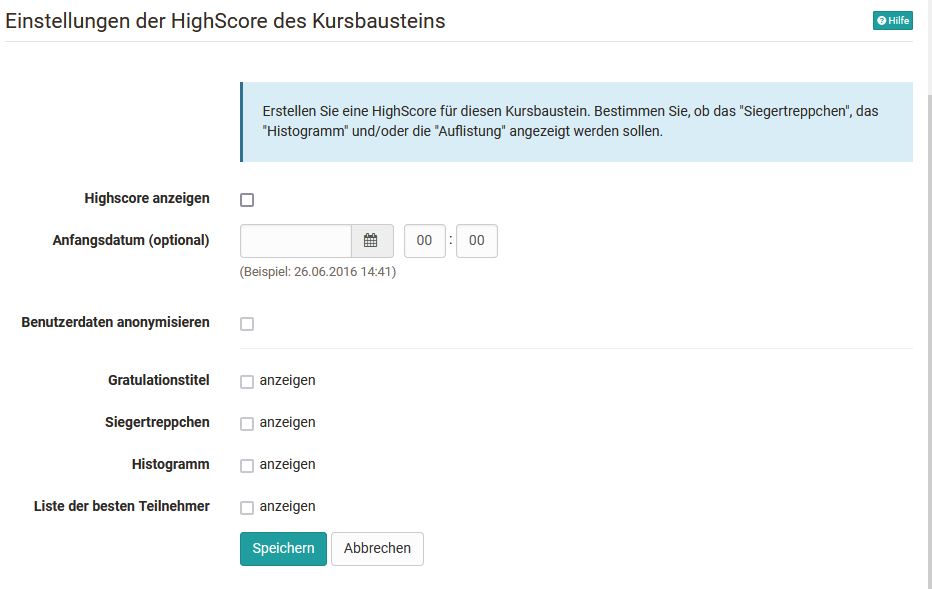Image resolution: width=932 pixels, height=589 pixels.
Task: Enable anzeigen for Gratulationstitel
Action: [246, 380]
